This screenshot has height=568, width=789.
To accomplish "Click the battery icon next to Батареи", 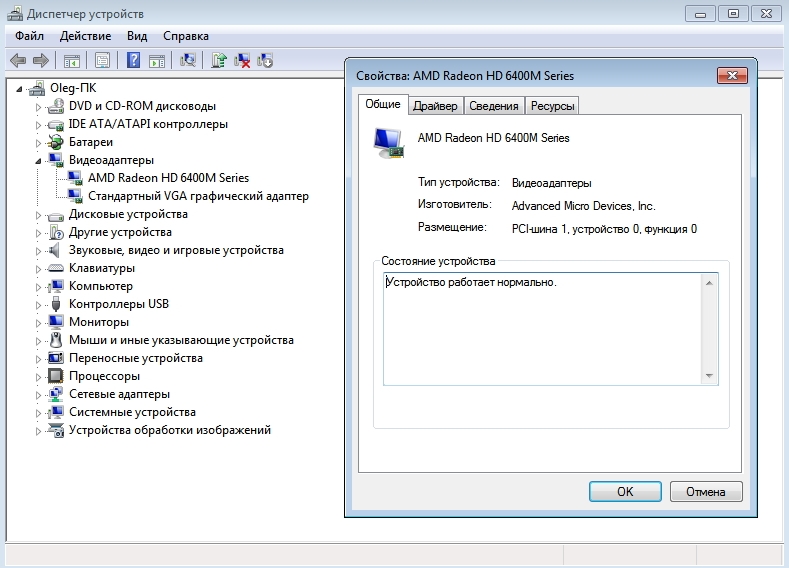I will coord(55,142).
